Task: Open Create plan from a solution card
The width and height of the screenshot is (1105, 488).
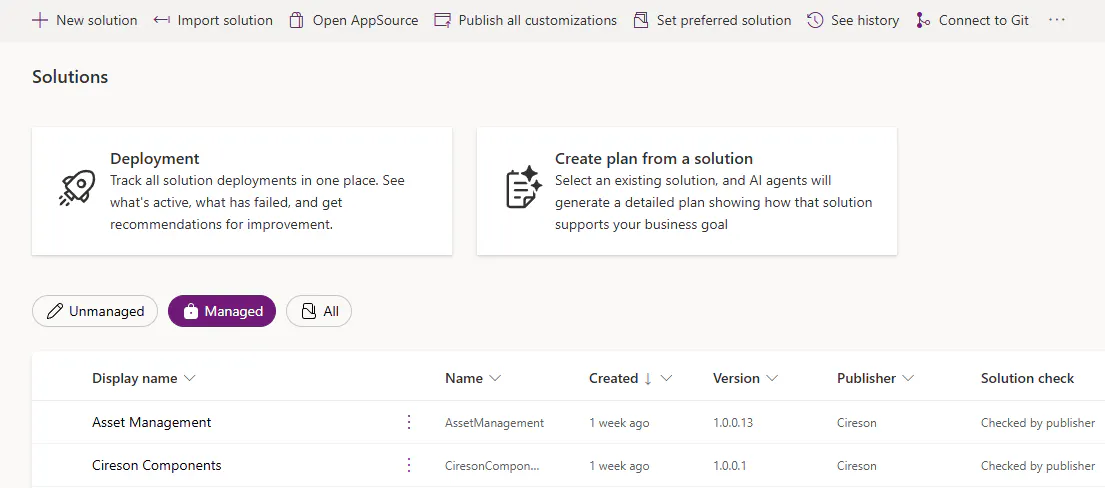Action: pyautogui.click(x=686, y=190)
